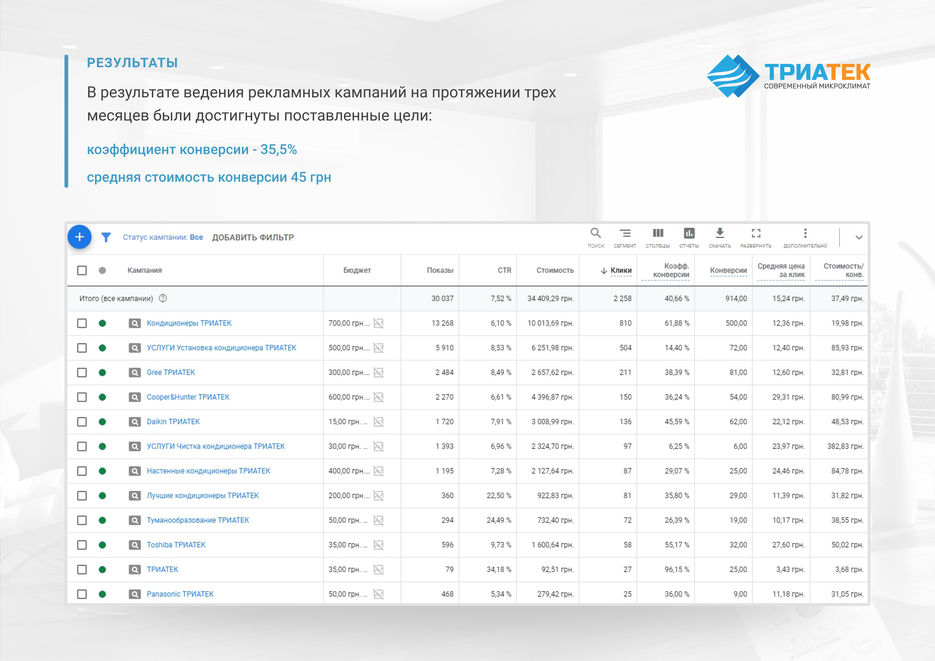
Task: Check the box for Toshiba ТРИАТЕК
Action: pyautogui.click(x=82, y=545)
